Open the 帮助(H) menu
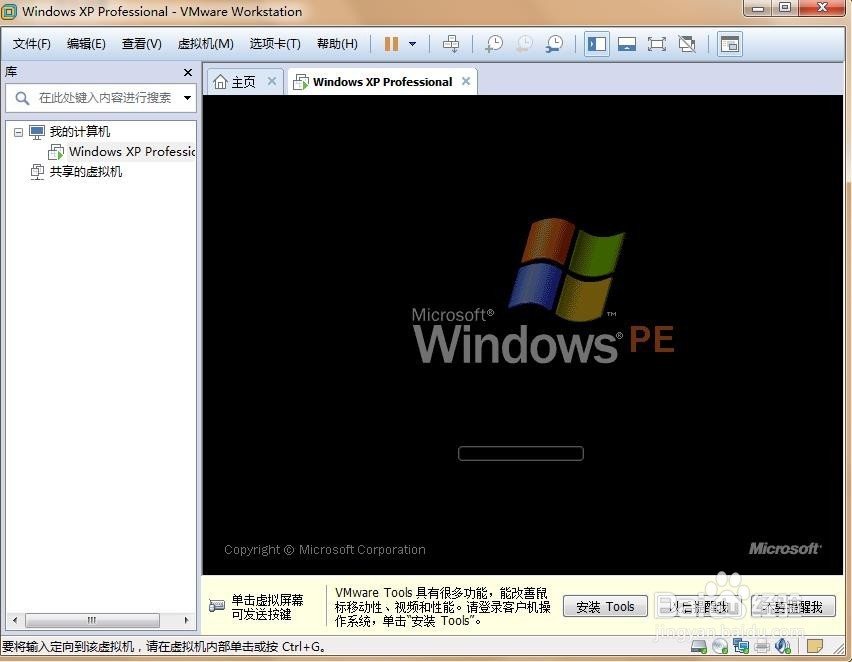The image size is (852, 662). [337, 44]
